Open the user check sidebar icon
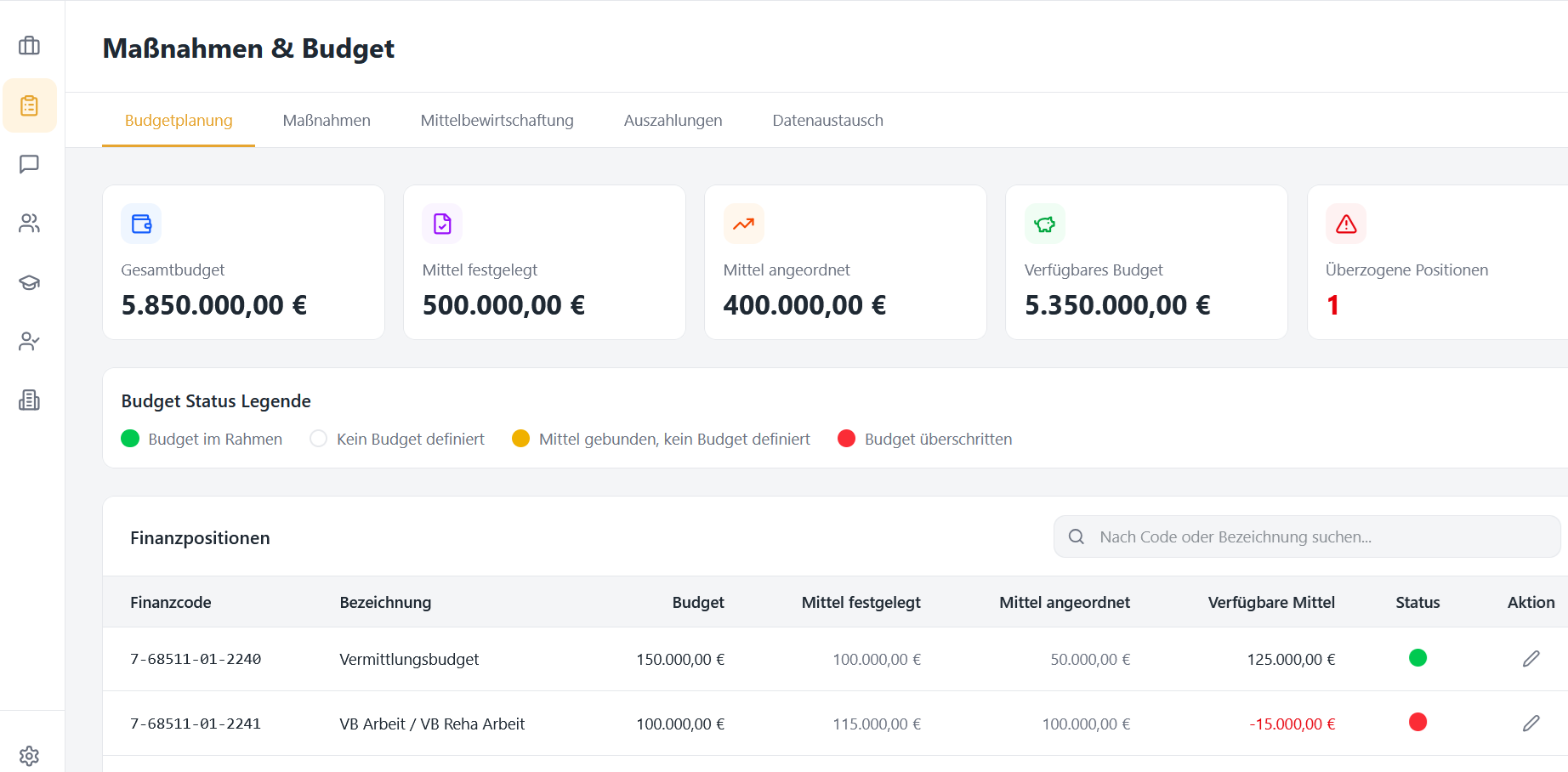Viewport: 1568px width, 772px height. (x=30, y=342)
